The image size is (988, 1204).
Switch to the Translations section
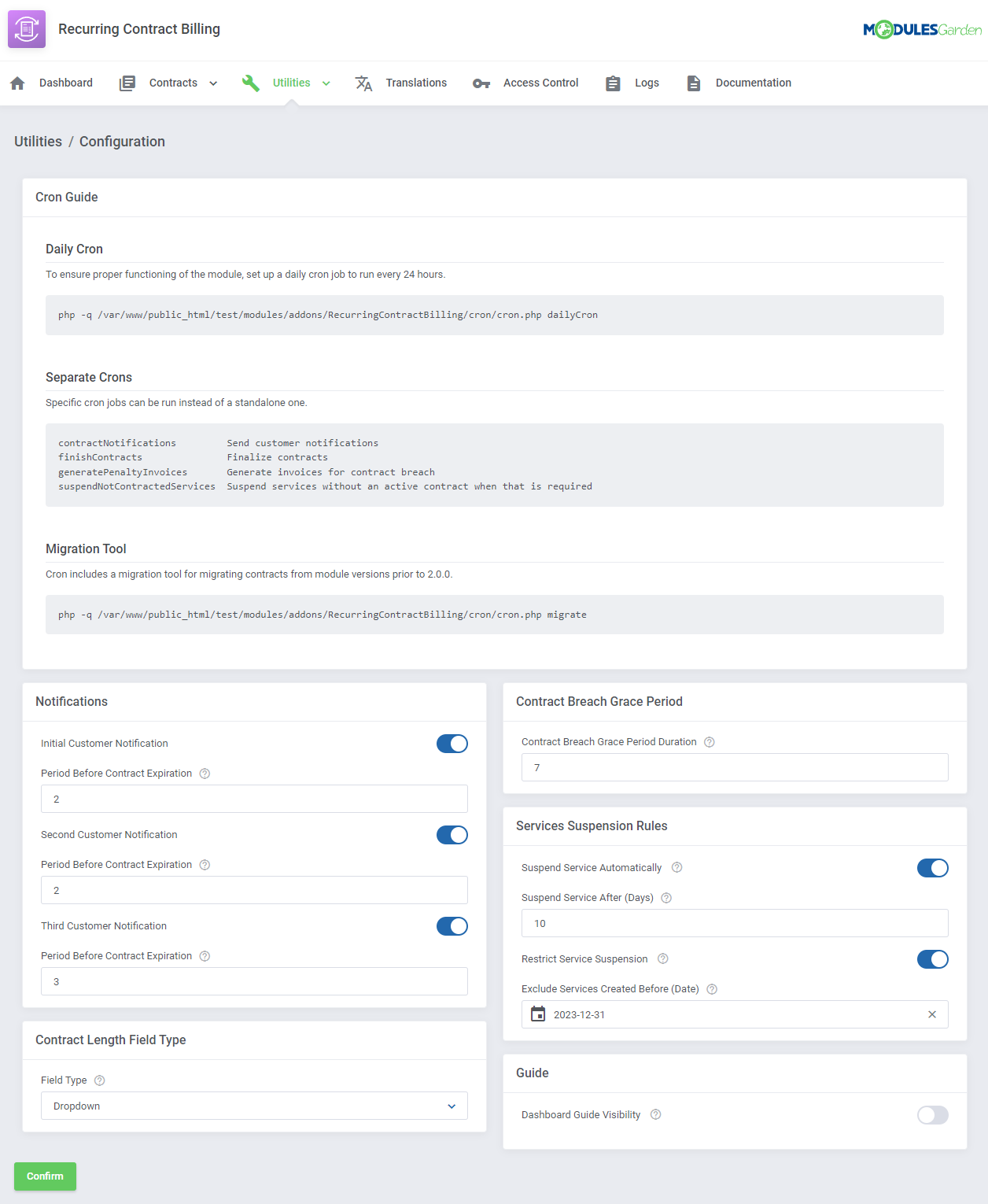416,83
